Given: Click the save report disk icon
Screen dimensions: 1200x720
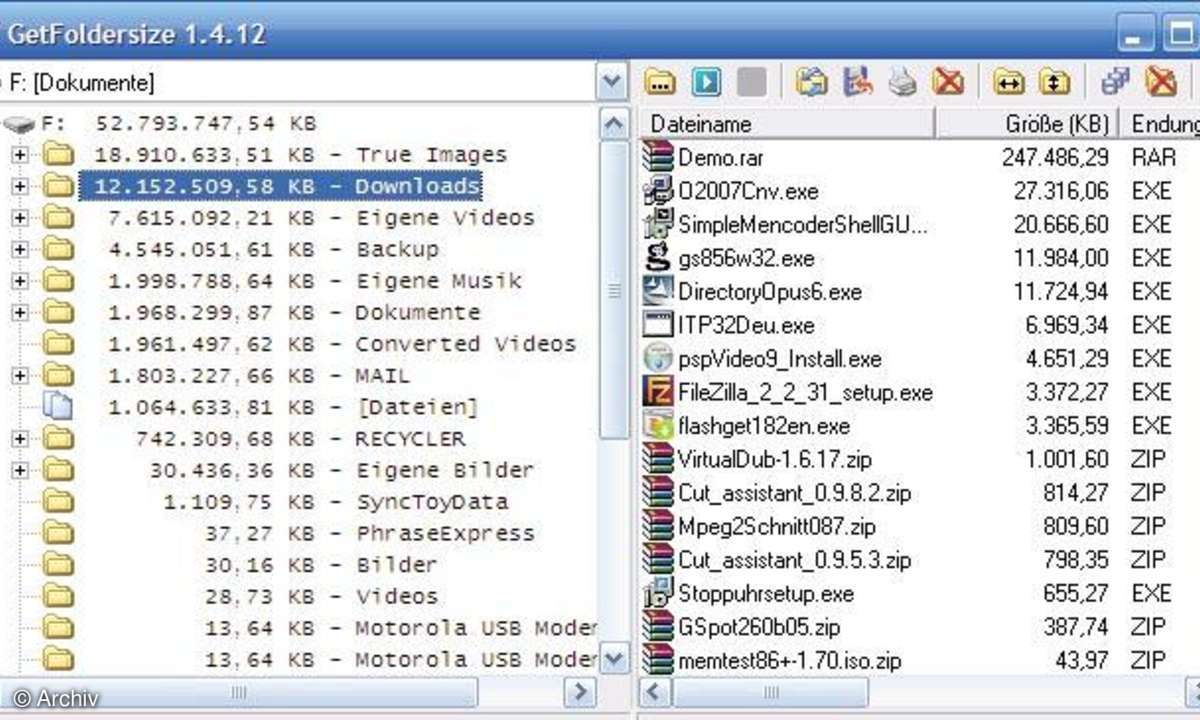Looking at the screenshot, I should pos(857,82).
